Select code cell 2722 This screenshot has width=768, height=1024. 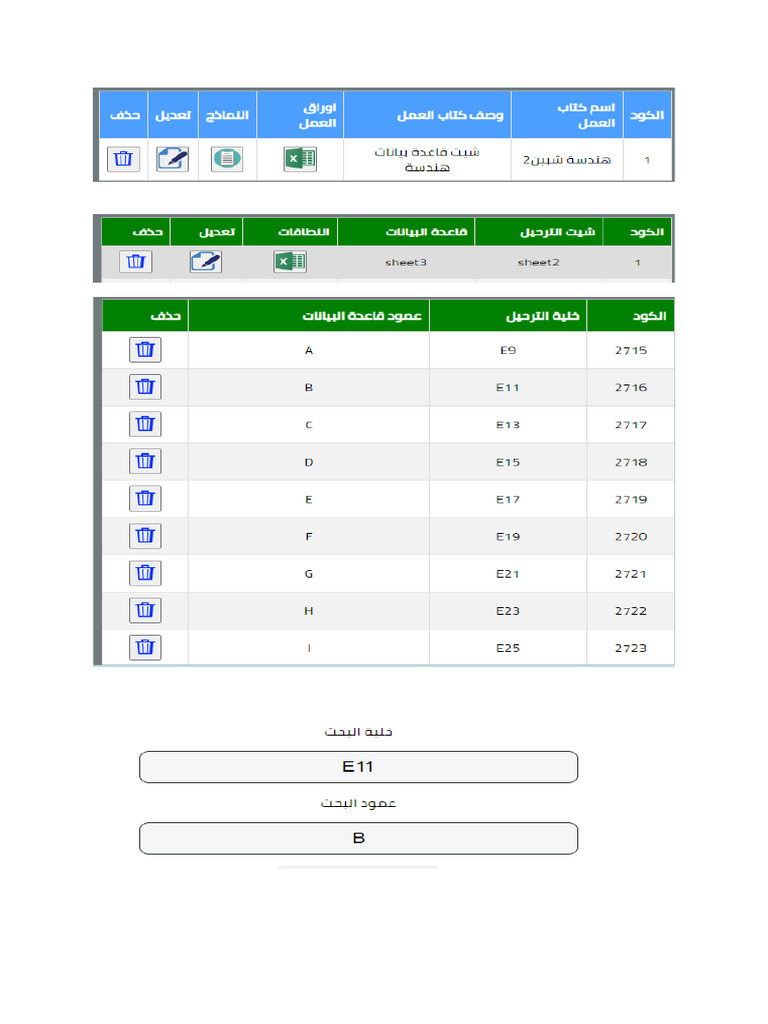tap(631, 611)
